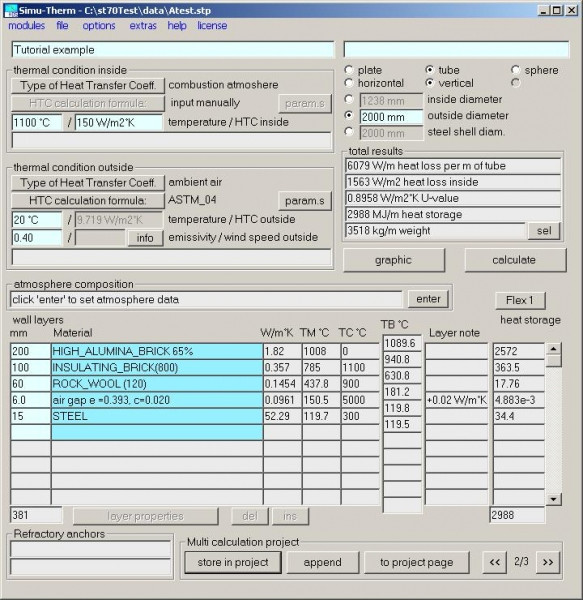
Task: Click the inside temperature field 1100 °C
Action: pyautogui.click(x=37, y=123)
